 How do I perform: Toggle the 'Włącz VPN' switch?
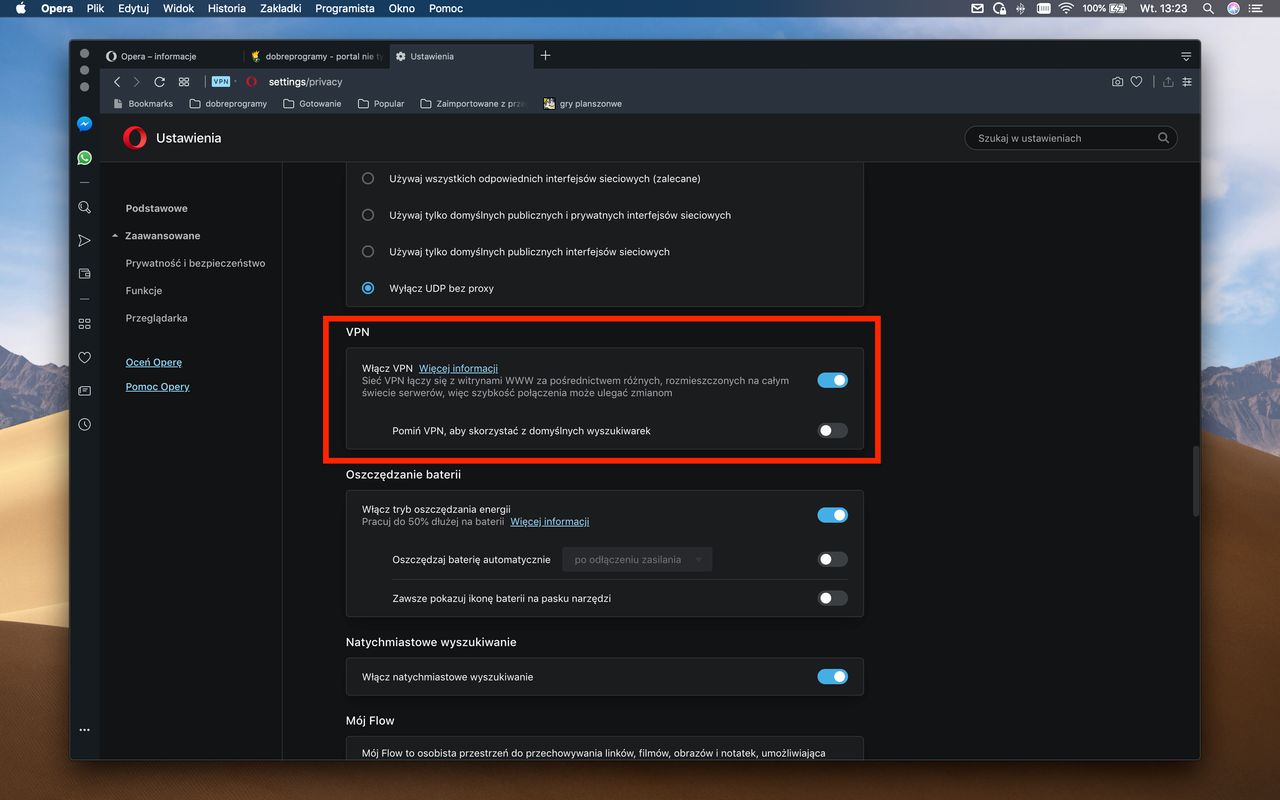point(832,380)
